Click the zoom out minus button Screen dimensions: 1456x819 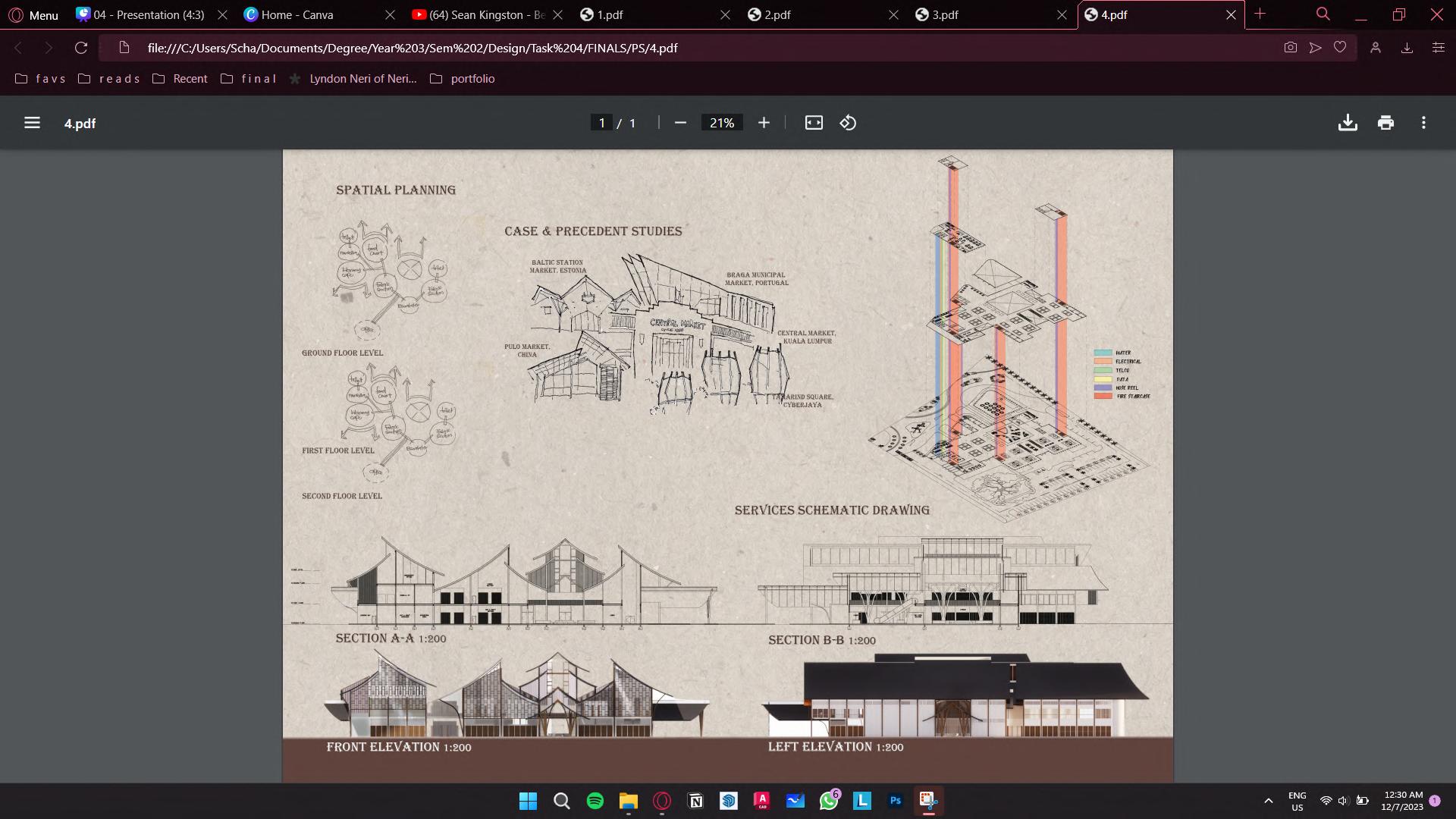tap(680, 123)
